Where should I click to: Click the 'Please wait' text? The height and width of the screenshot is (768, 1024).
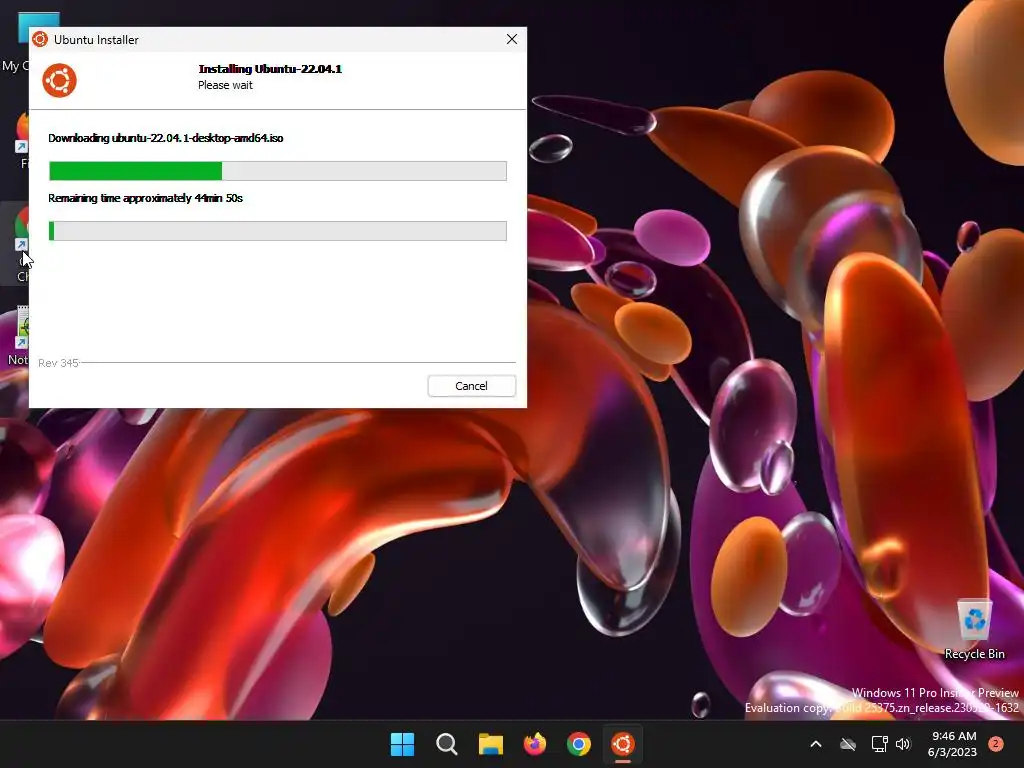click(225, 85)
